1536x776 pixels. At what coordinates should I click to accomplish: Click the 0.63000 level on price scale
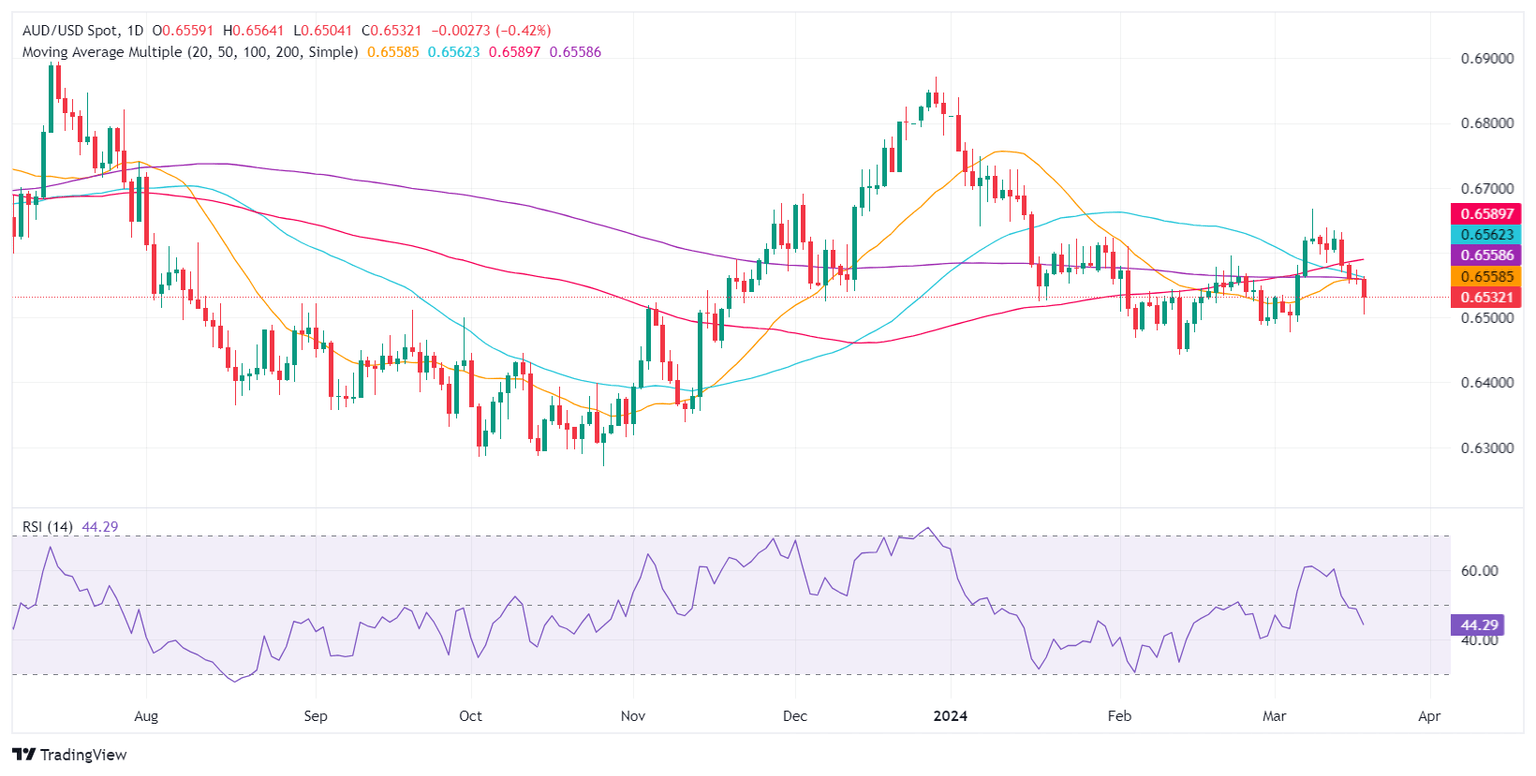pos(1483,448)
